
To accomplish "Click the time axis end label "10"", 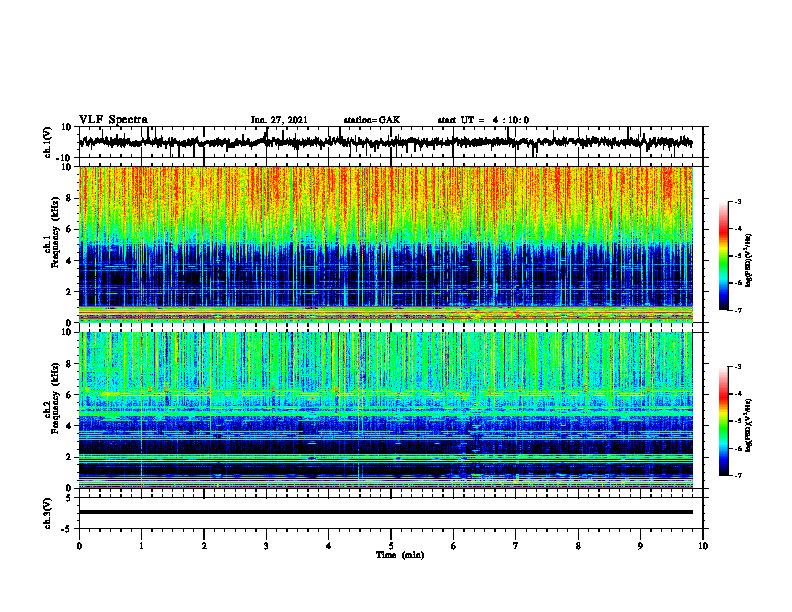I will tap(703, 546).
